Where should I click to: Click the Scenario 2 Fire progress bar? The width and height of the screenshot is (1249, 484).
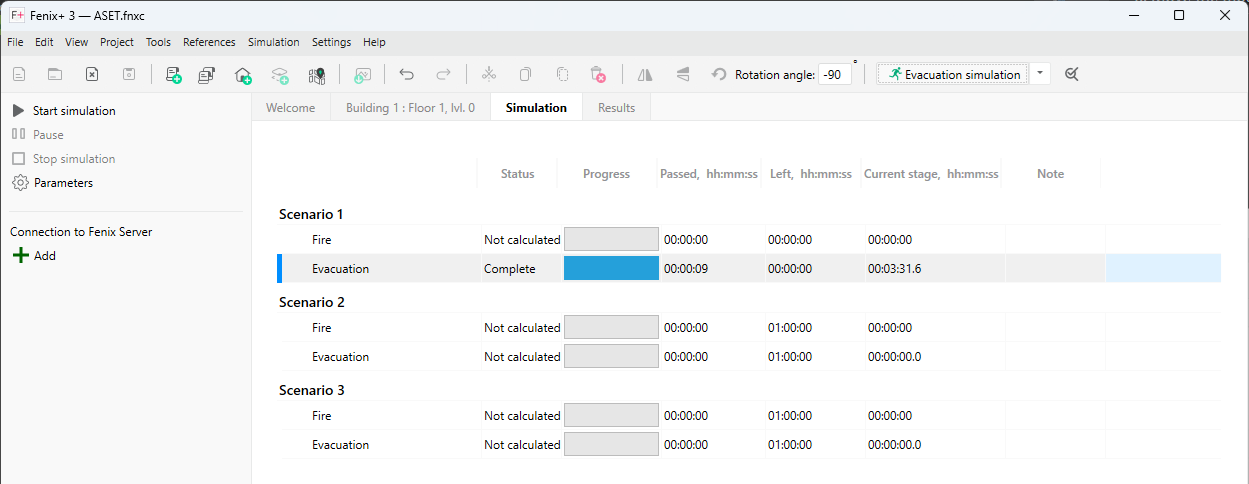click(x=611, y=327)
